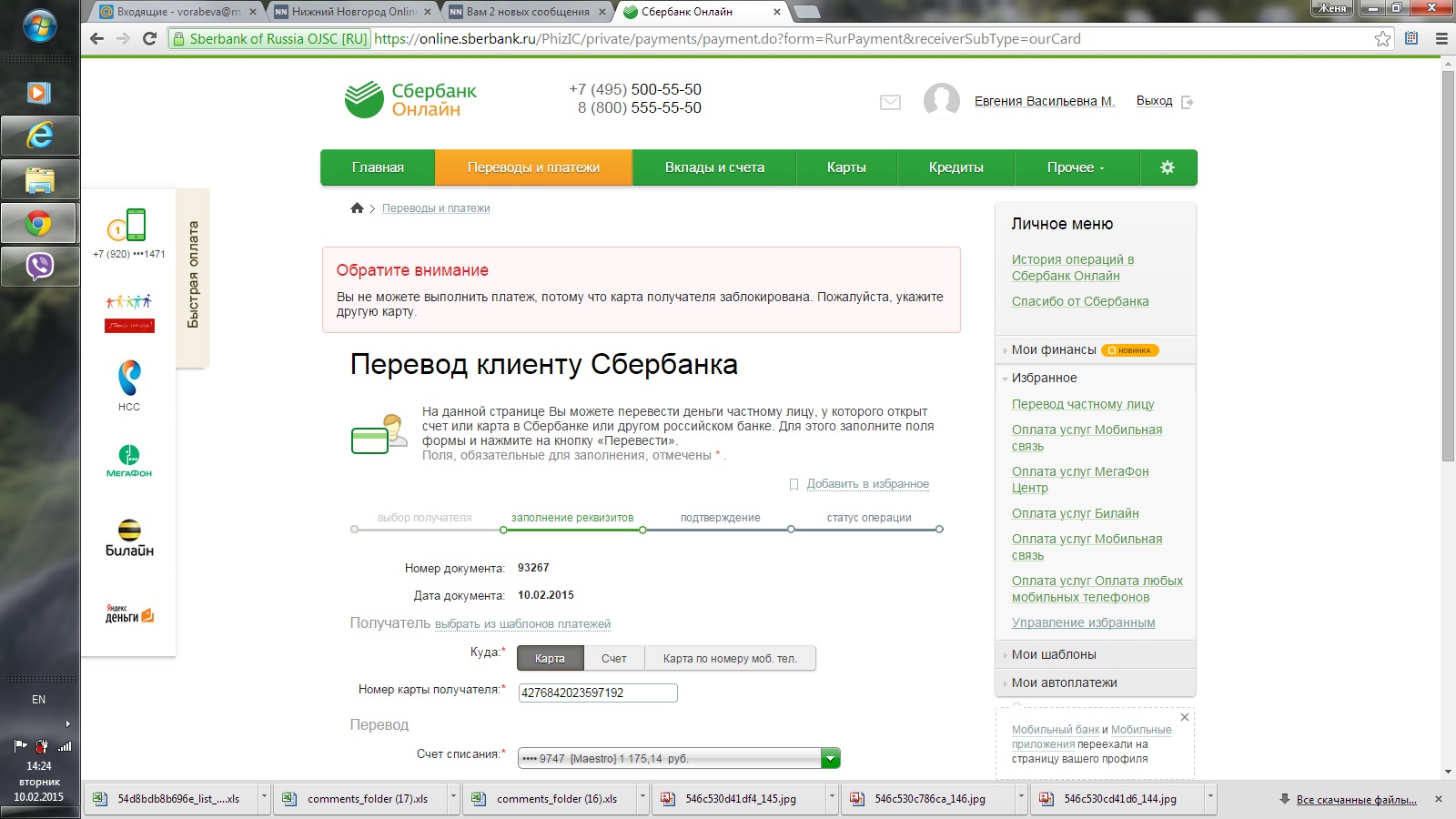Click the Sberbank Online logo
This screenshot has height=819, width=1456.
click(410, 100)
